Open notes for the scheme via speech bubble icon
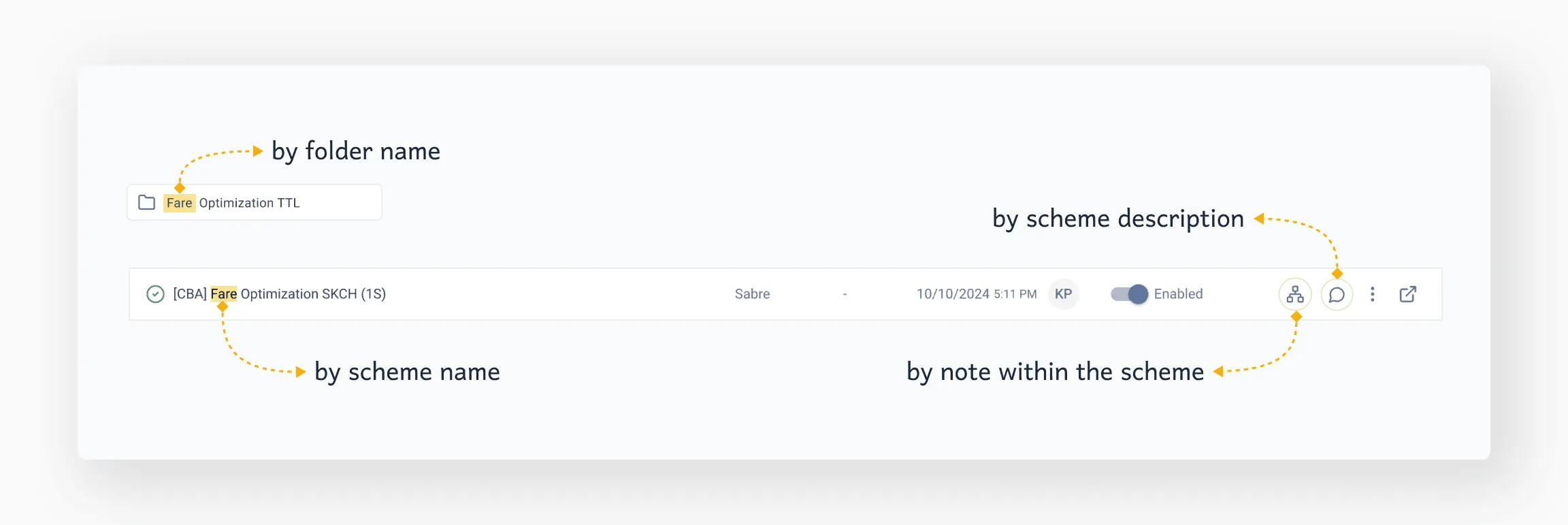The width and height of the screenshot is (1568, 525). (1337, 294)
